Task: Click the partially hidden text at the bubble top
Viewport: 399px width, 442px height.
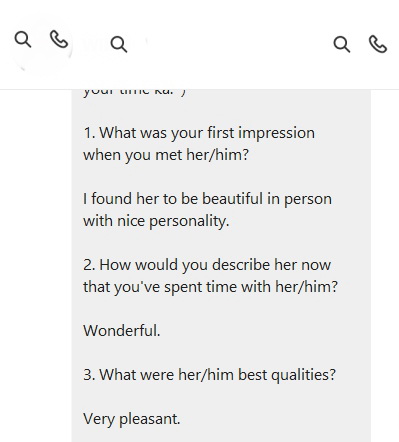Action: [134, 92]
